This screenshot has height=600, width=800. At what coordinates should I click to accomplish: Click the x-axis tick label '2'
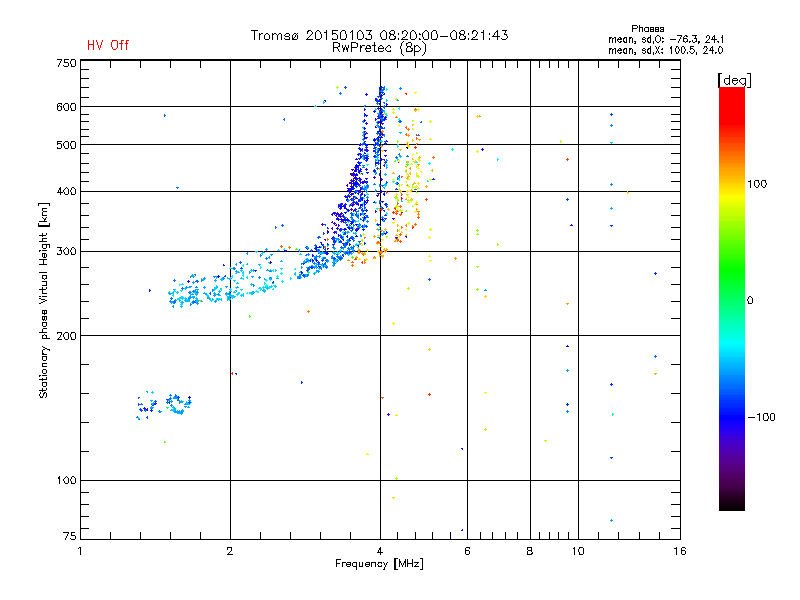pyautogui.click(x=230, y=552)
